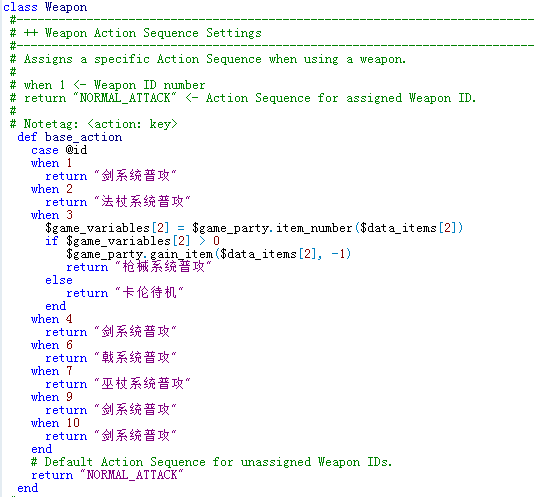Click the comment "Action Sequence for assigned Weapon ID."
Screen dimensions: 542x497
[341, 98]
